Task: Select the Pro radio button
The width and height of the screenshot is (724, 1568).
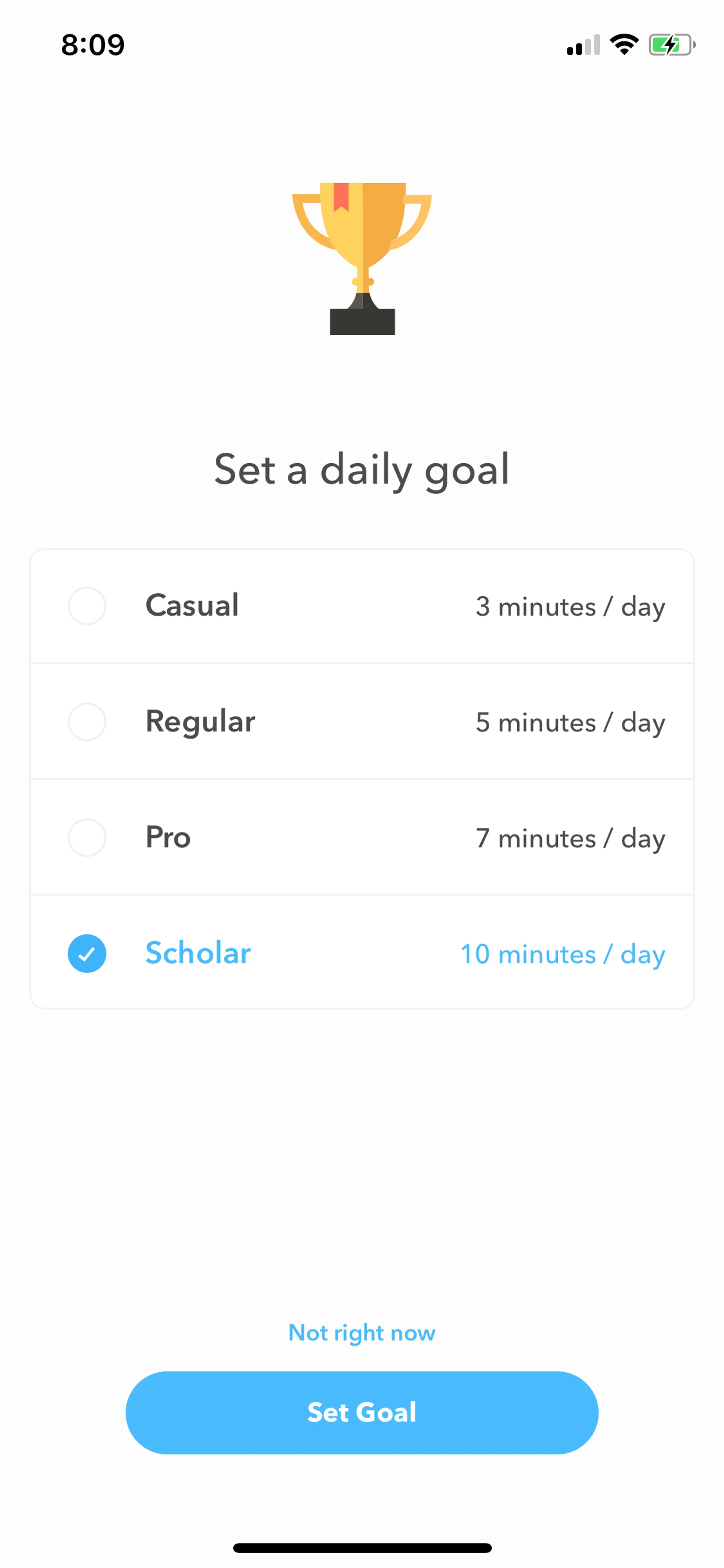Action: coord(87,838)
